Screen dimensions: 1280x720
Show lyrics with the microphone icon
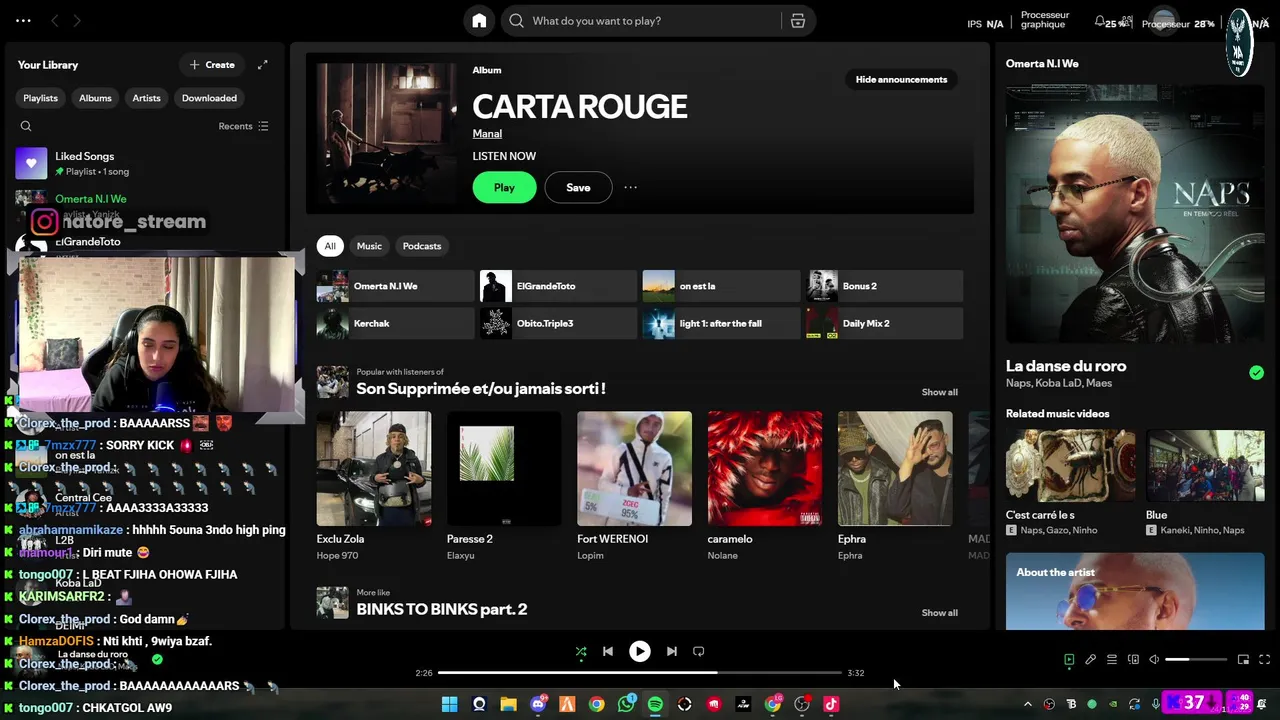point(1090,660)
